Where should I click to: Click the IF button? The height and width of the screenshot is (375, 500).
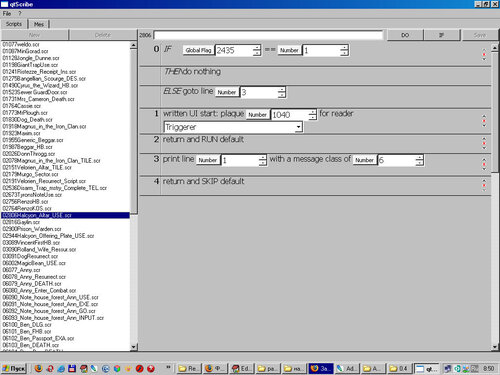pyautogui.click(x=442, y=35)
